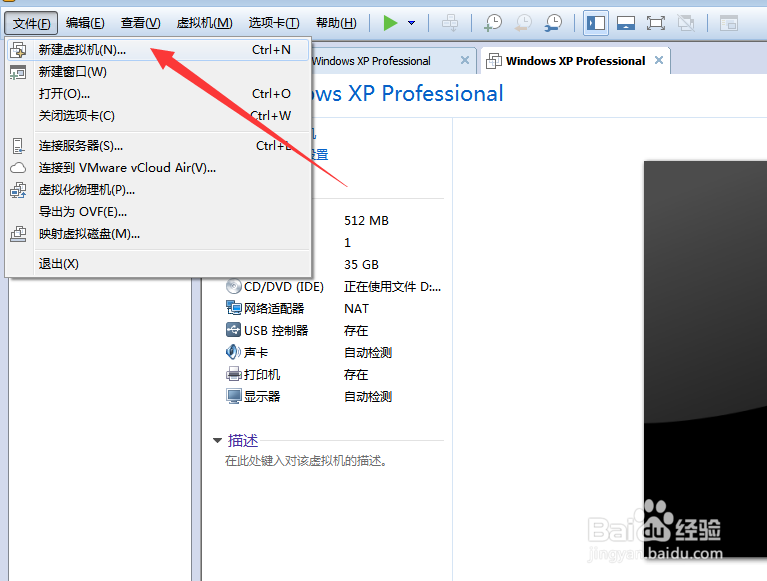Click the NAT network value
The height and width of the screenshot is (581, 767).
click(357, 309)
